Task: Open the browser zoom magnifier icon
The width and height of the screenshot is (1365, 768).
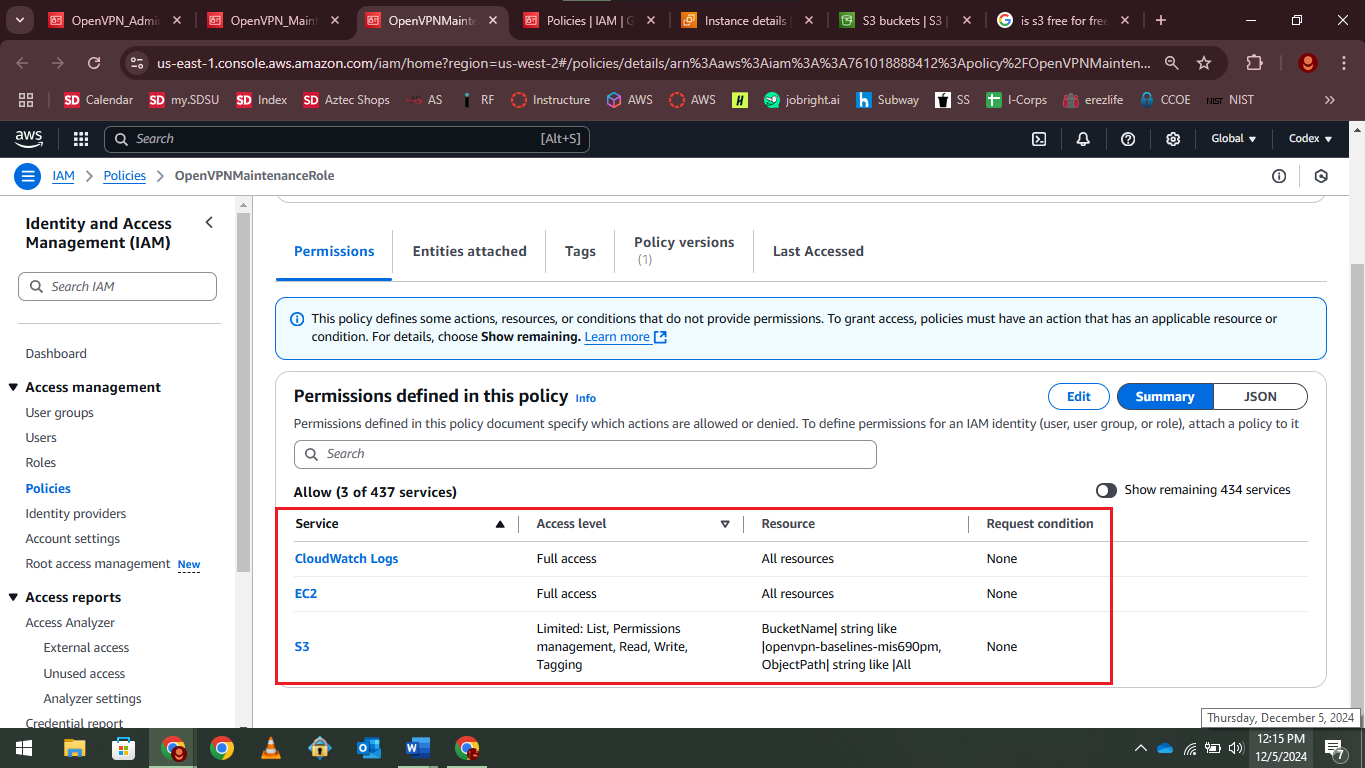Action: pos(1172,63)
